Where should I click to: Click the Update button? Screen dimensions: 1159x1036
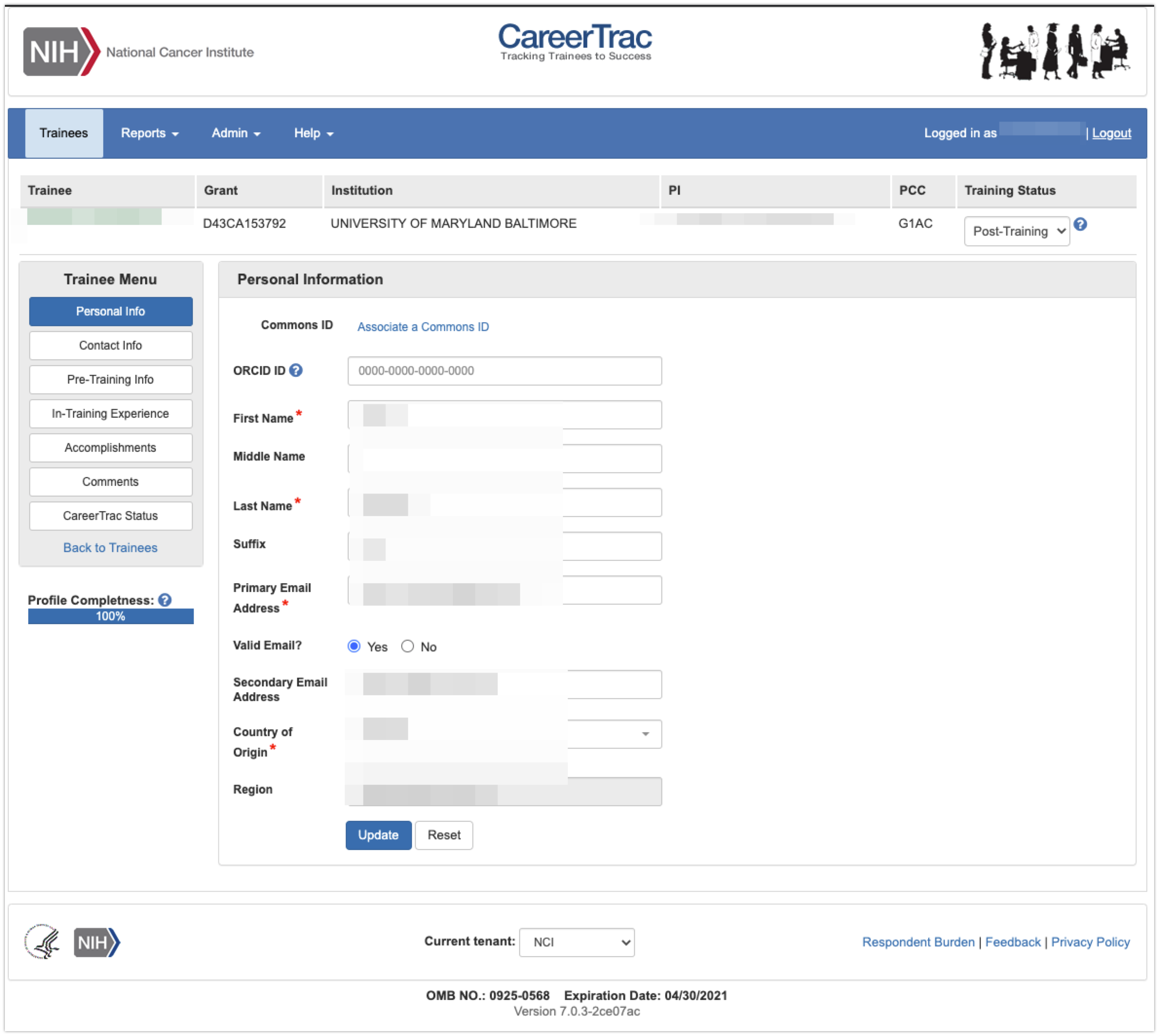tap(378, 835)
